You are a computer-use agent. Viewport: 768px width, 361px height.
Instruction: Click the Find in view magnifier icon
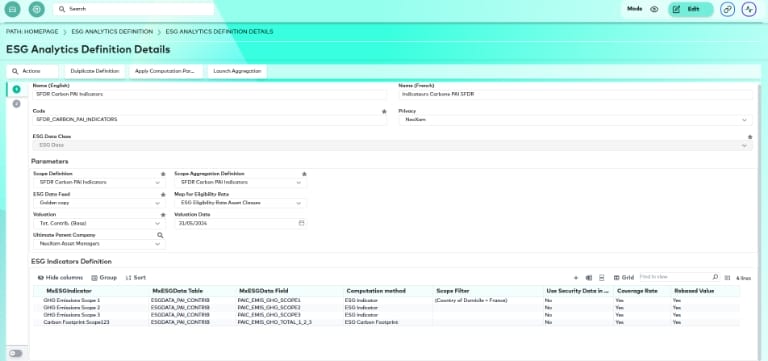click(x=716, y=277)
